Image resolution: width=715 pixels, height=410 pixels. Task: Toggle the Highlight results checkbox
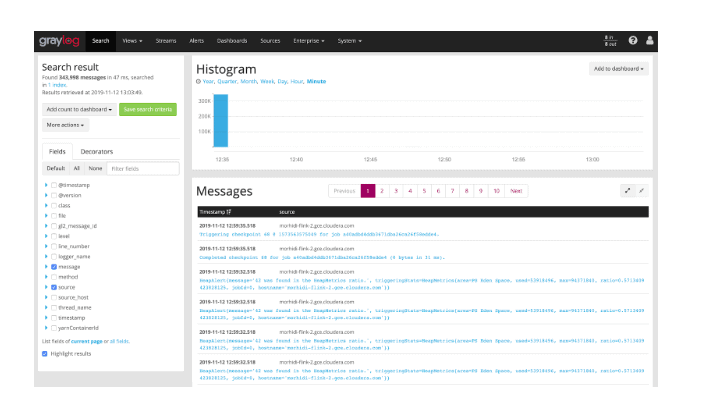[x=45, y=353]
